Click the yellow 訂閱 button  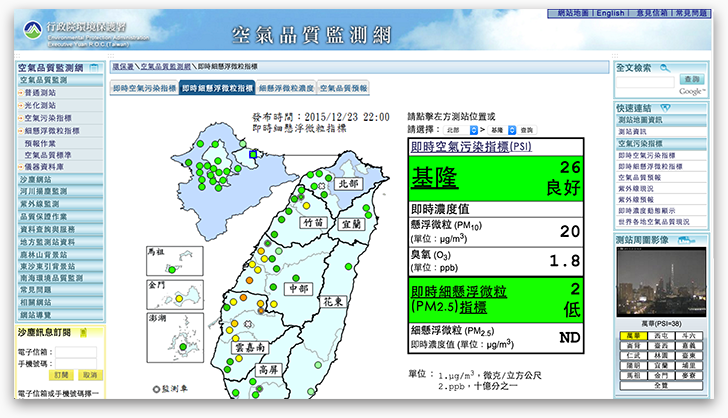pos(61,375)
